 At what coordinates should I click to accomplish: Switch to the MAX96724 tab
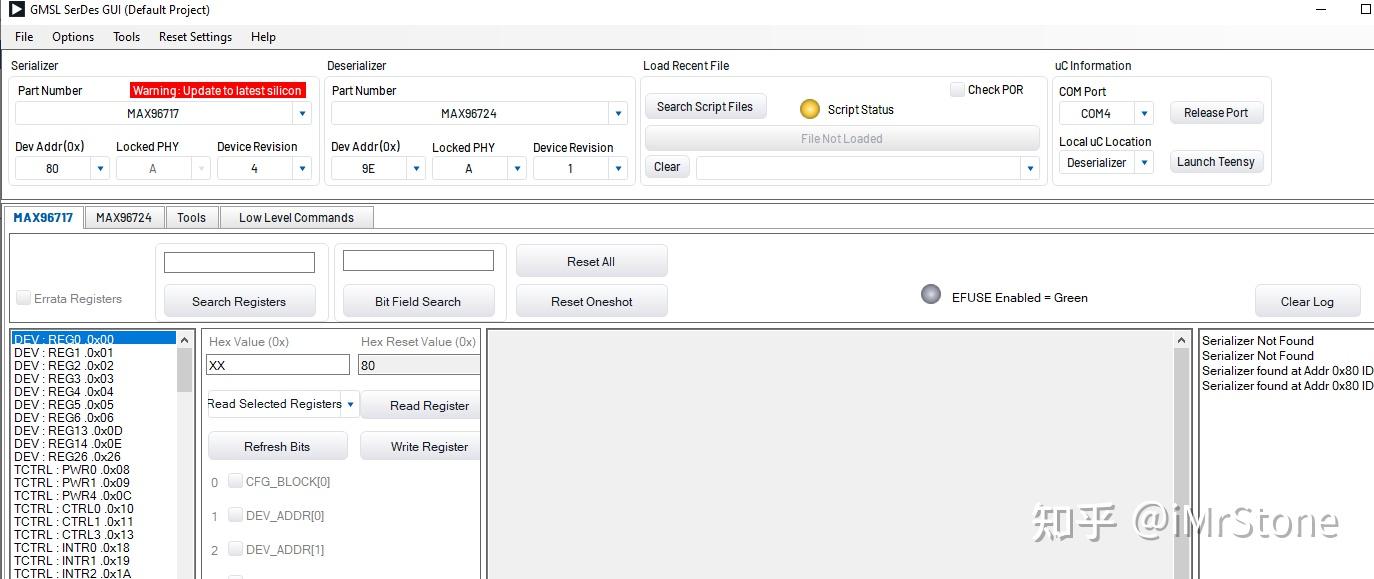click(x=124, y=217)
